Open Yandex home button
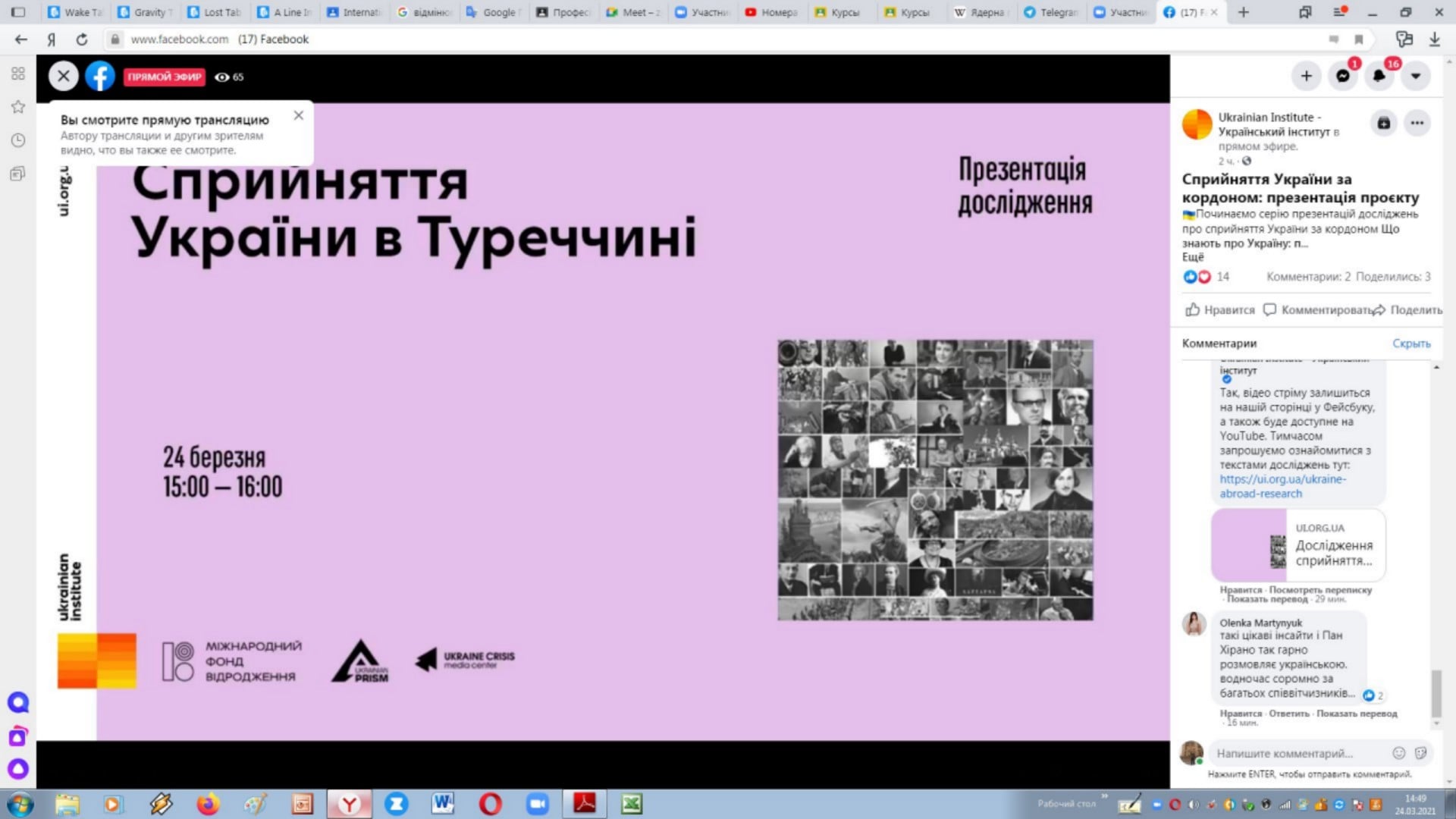 52,39
